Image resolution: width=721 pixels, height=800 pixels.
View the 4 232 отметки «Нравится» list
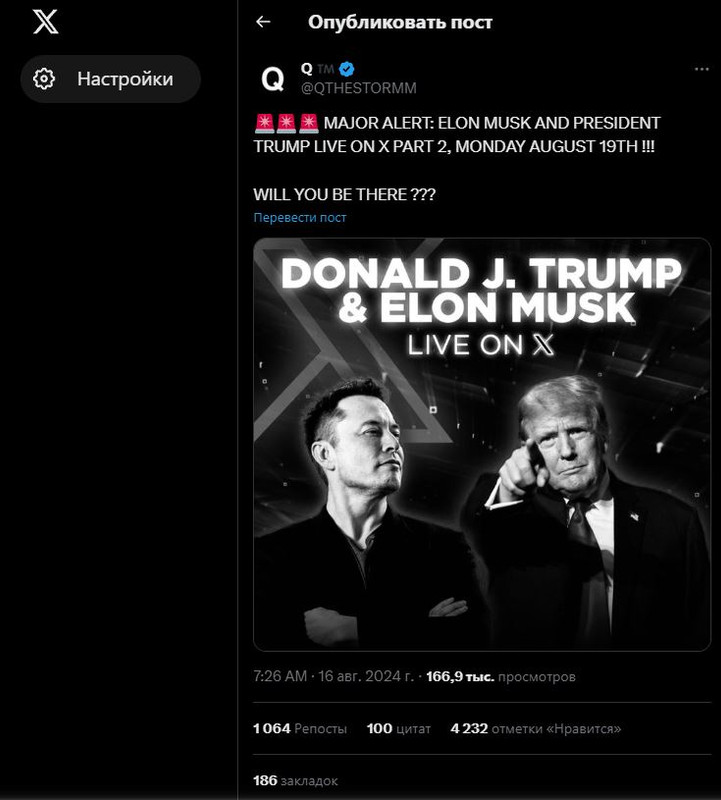click(x=536, y=728)
